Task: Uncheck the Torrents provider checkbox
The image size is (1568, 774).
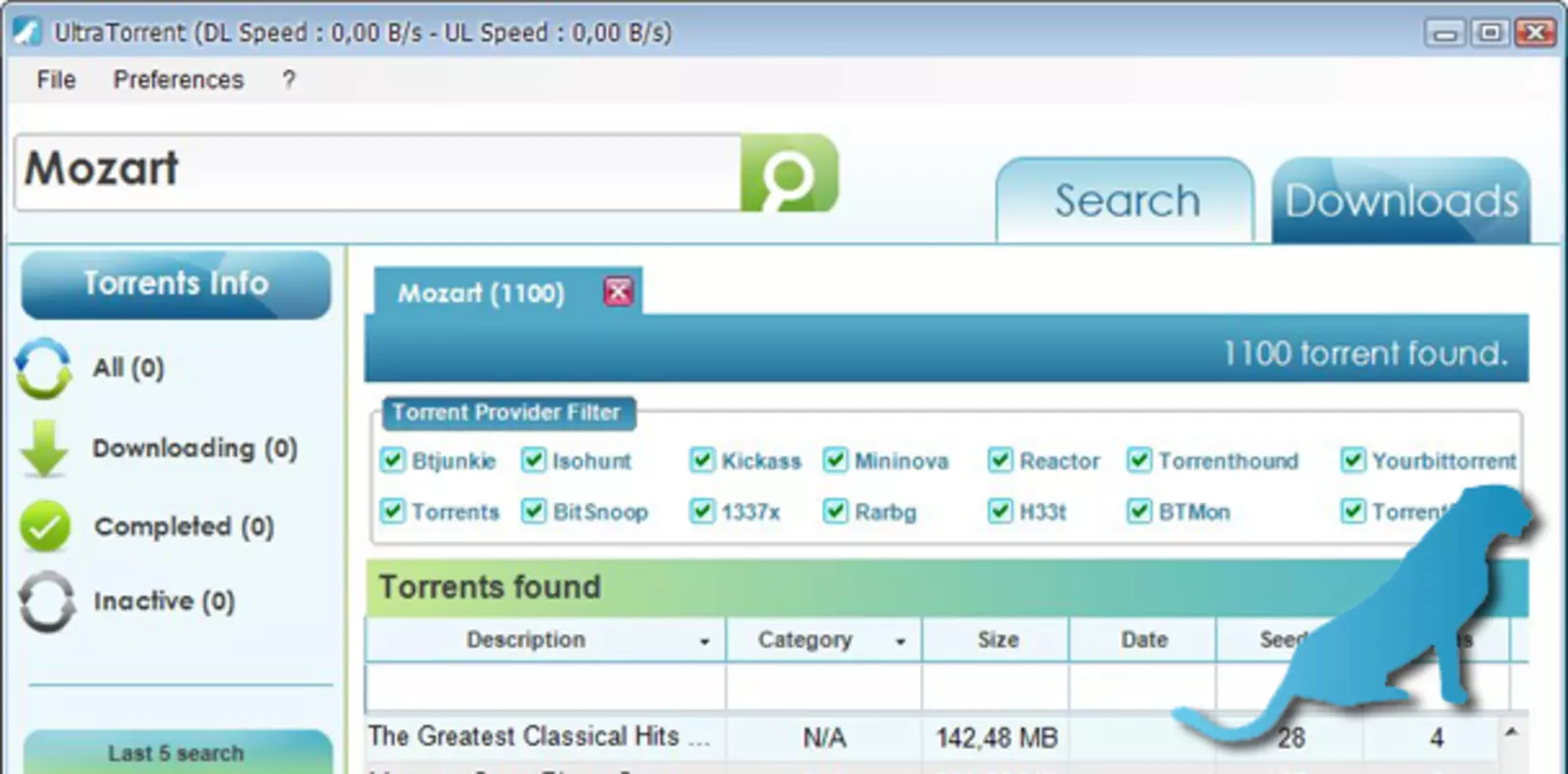Action: pyautogui.click(x=392, y=510)
